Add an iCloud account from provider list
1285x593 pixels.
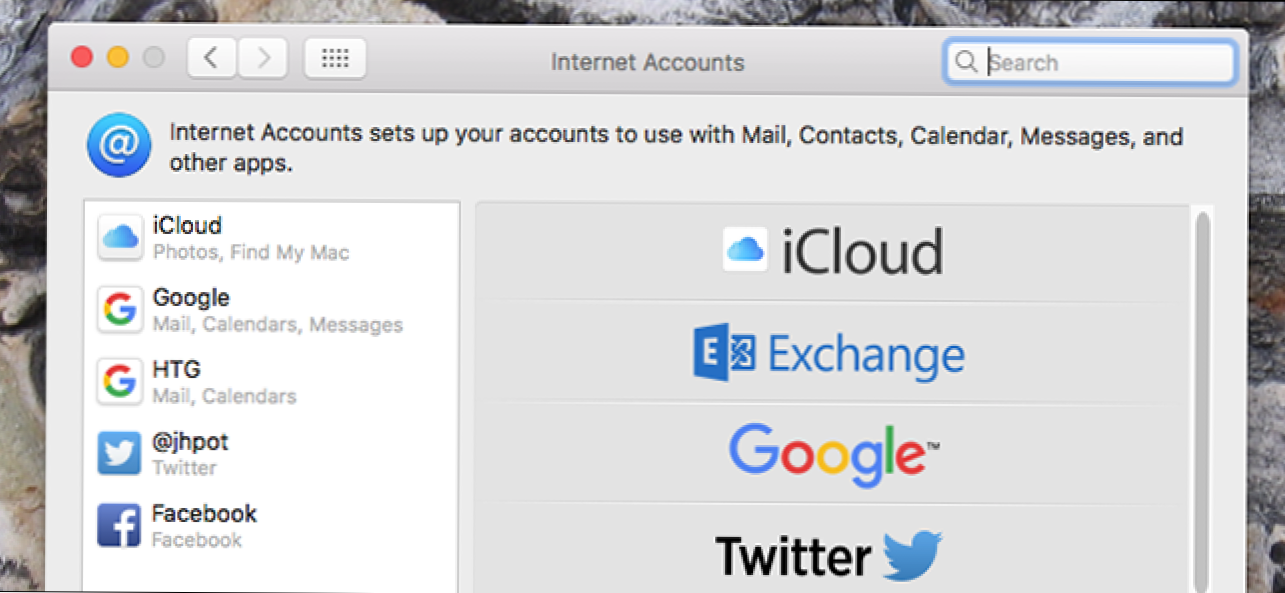[x=832, y=251]
